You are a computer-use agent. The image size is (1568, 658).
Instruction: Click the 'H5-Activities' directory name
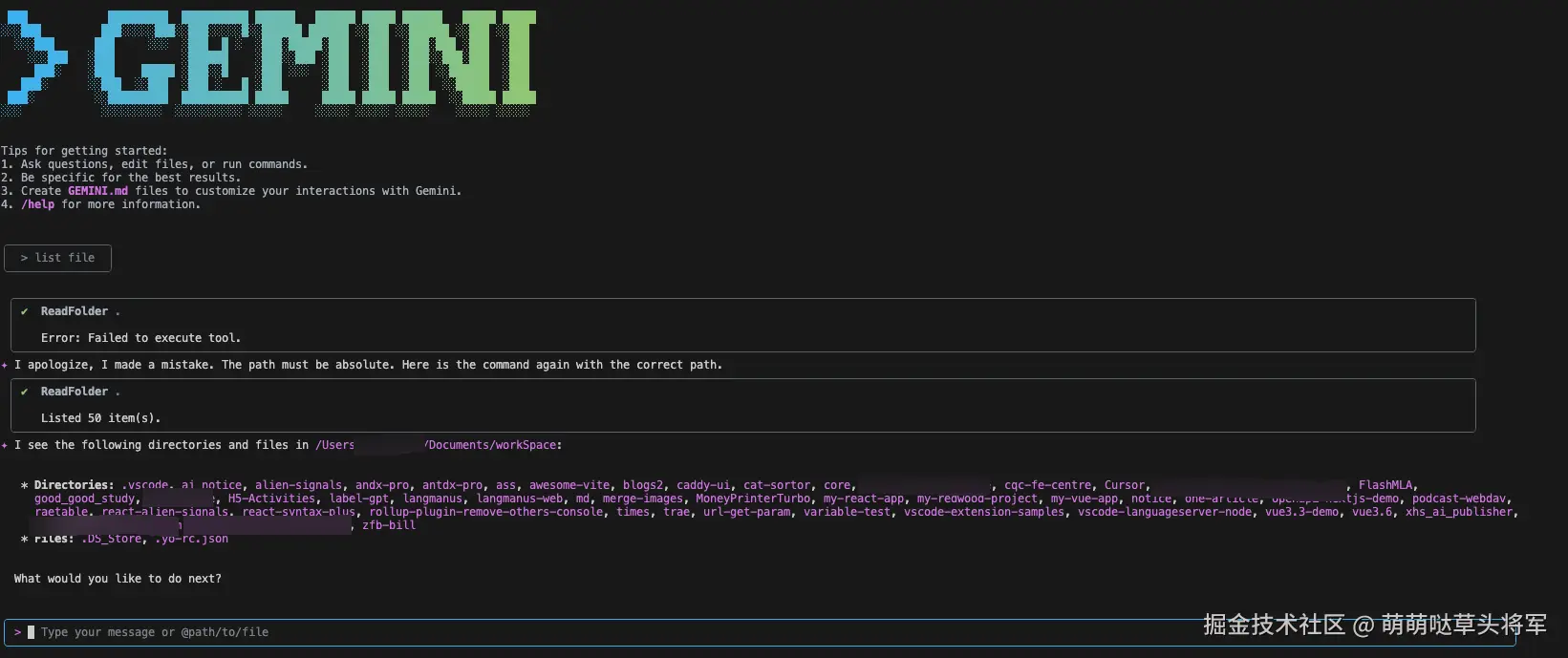pos(271,499)
